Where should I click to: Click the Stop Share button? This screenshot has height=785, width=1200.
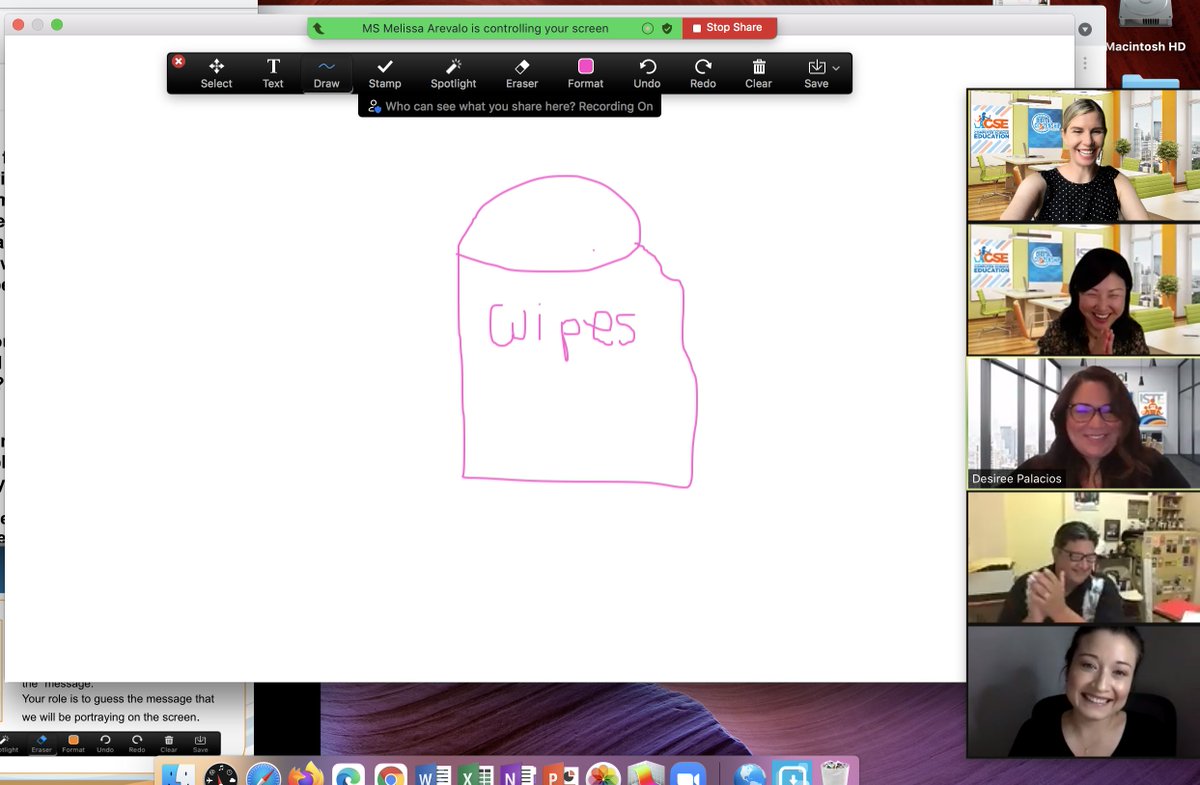[x=729, y=28]
